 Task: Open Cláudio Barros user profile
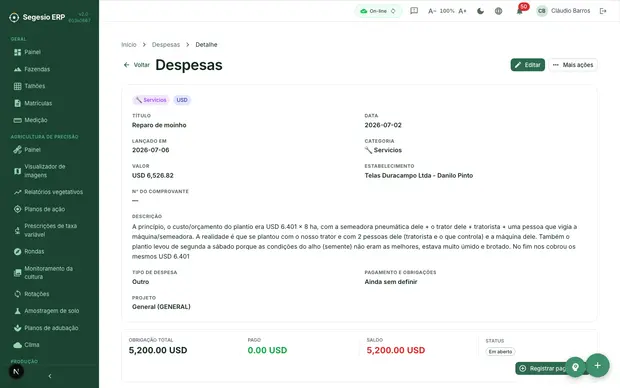[563, 11]
